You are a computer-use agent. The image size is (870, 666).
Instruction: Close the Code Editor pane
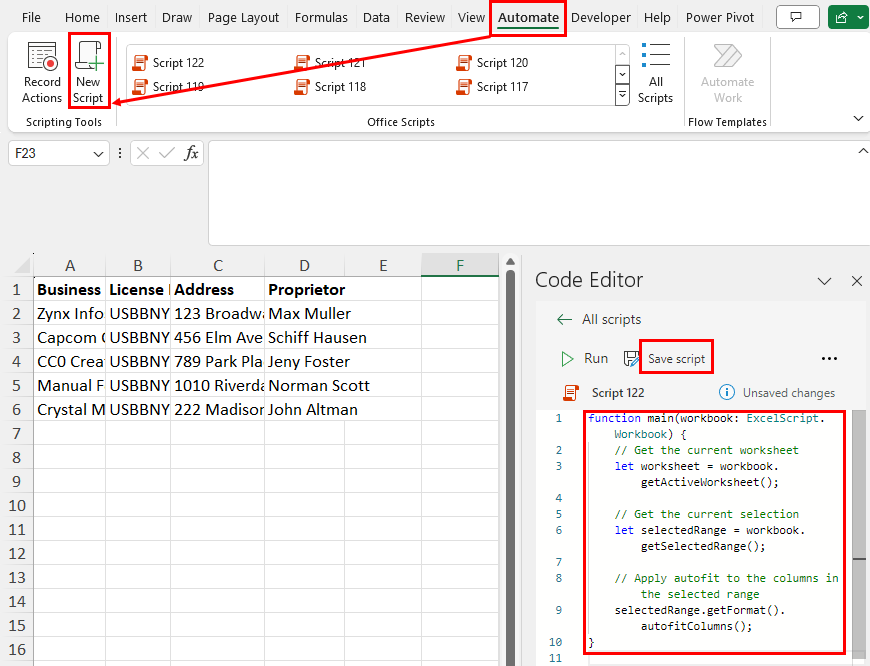(x=857, y=281)
